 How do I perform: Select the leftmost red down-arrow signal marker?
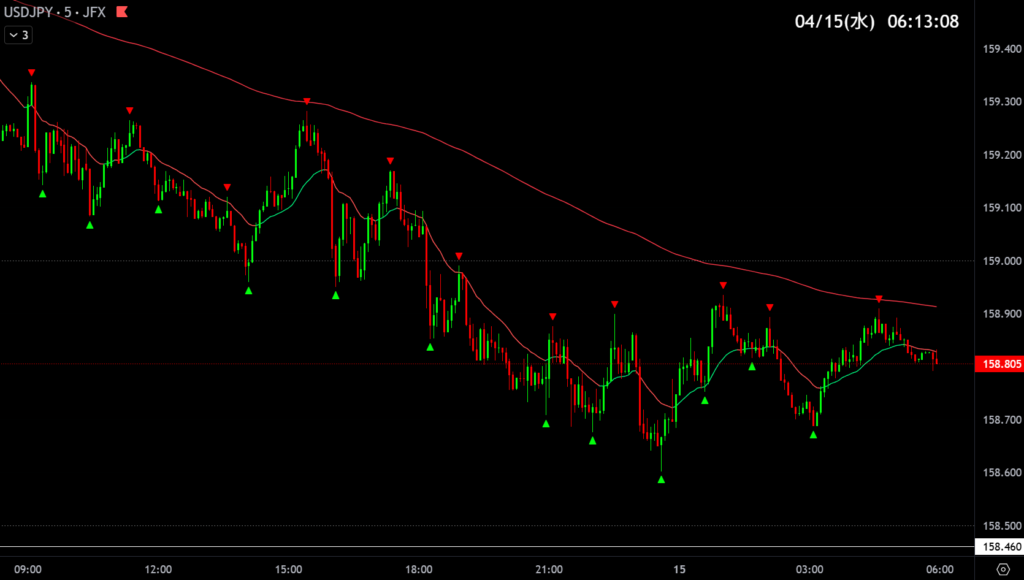(32, 72)
